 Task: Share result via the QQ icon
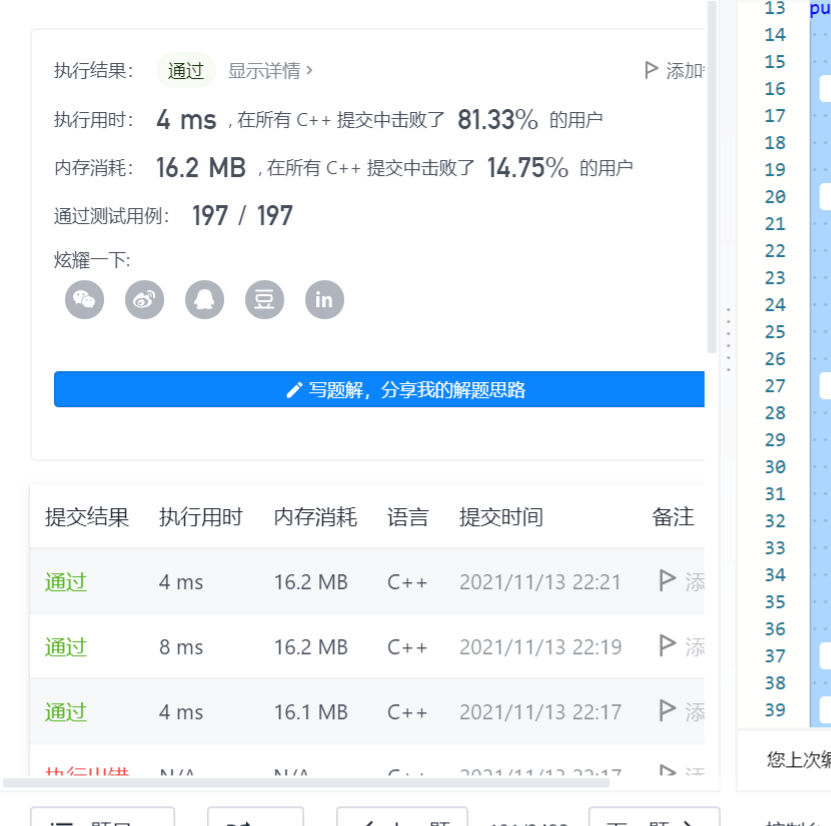[x=204, y=299]
